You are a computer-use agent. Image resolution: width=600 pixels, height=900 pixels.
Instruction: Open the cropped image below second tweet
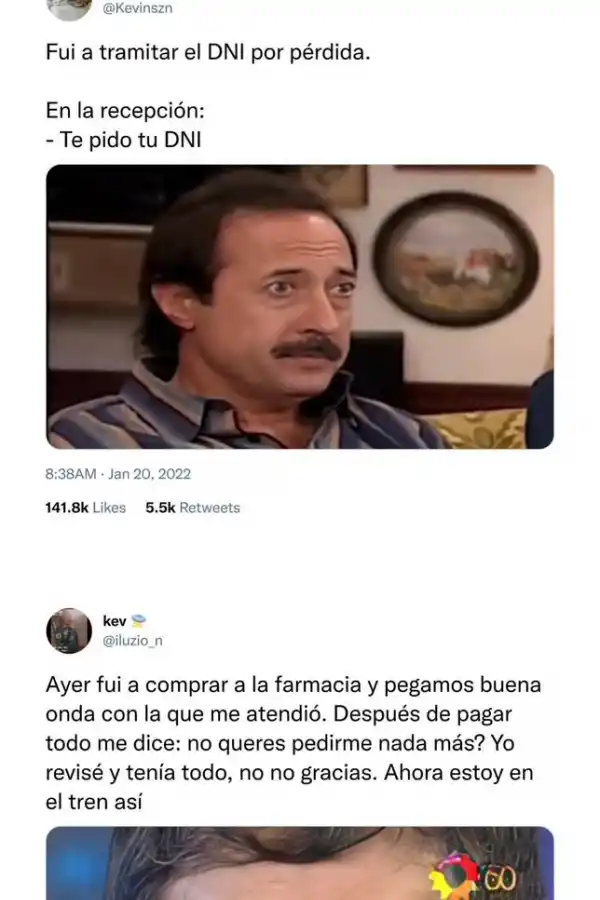tap(300, 863)
